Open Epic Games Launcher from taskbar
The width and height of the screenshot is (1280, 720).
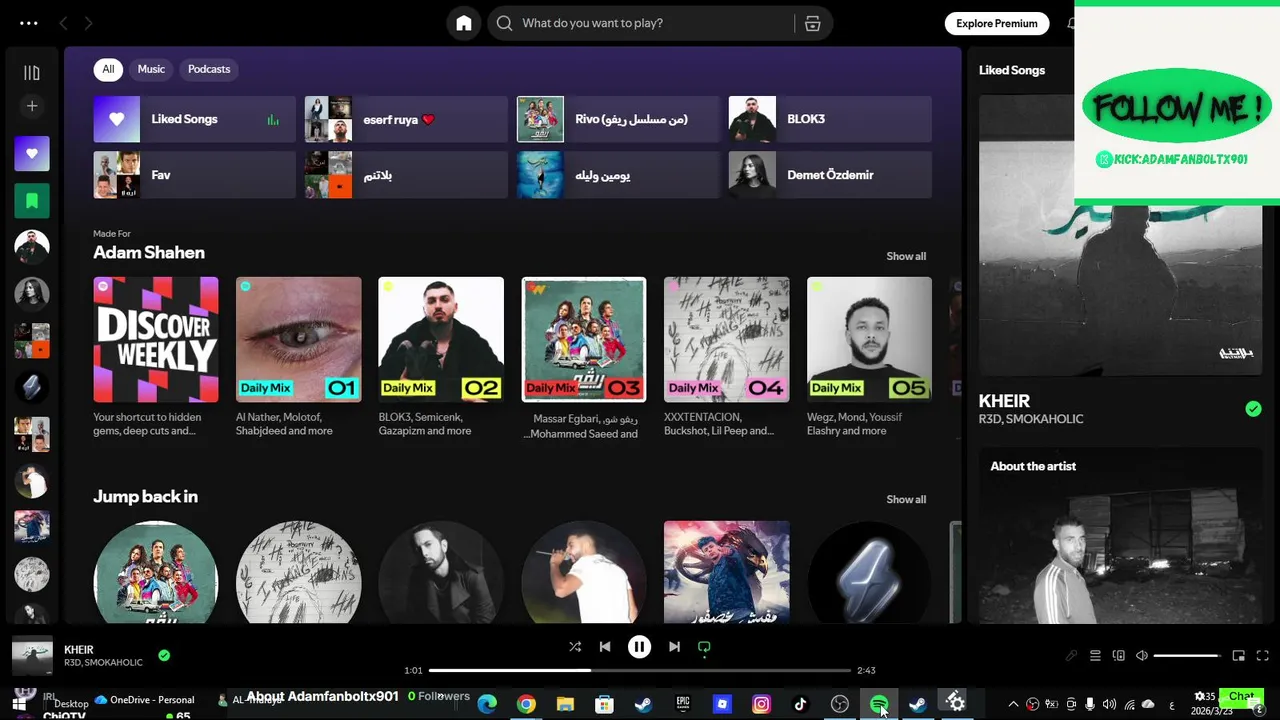click(683, 704)
